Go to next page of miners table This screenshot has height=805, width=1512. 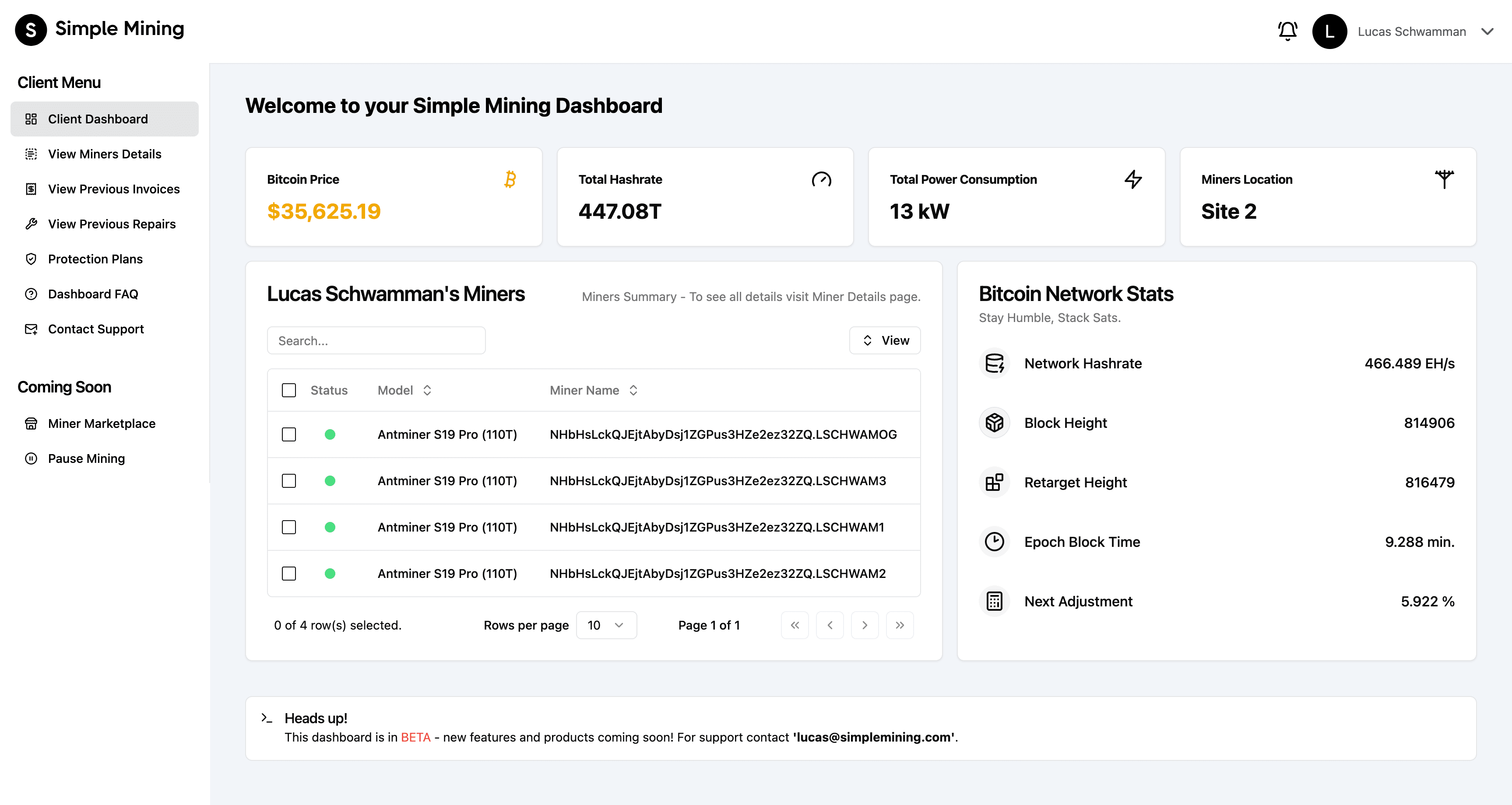click(865, 625)
